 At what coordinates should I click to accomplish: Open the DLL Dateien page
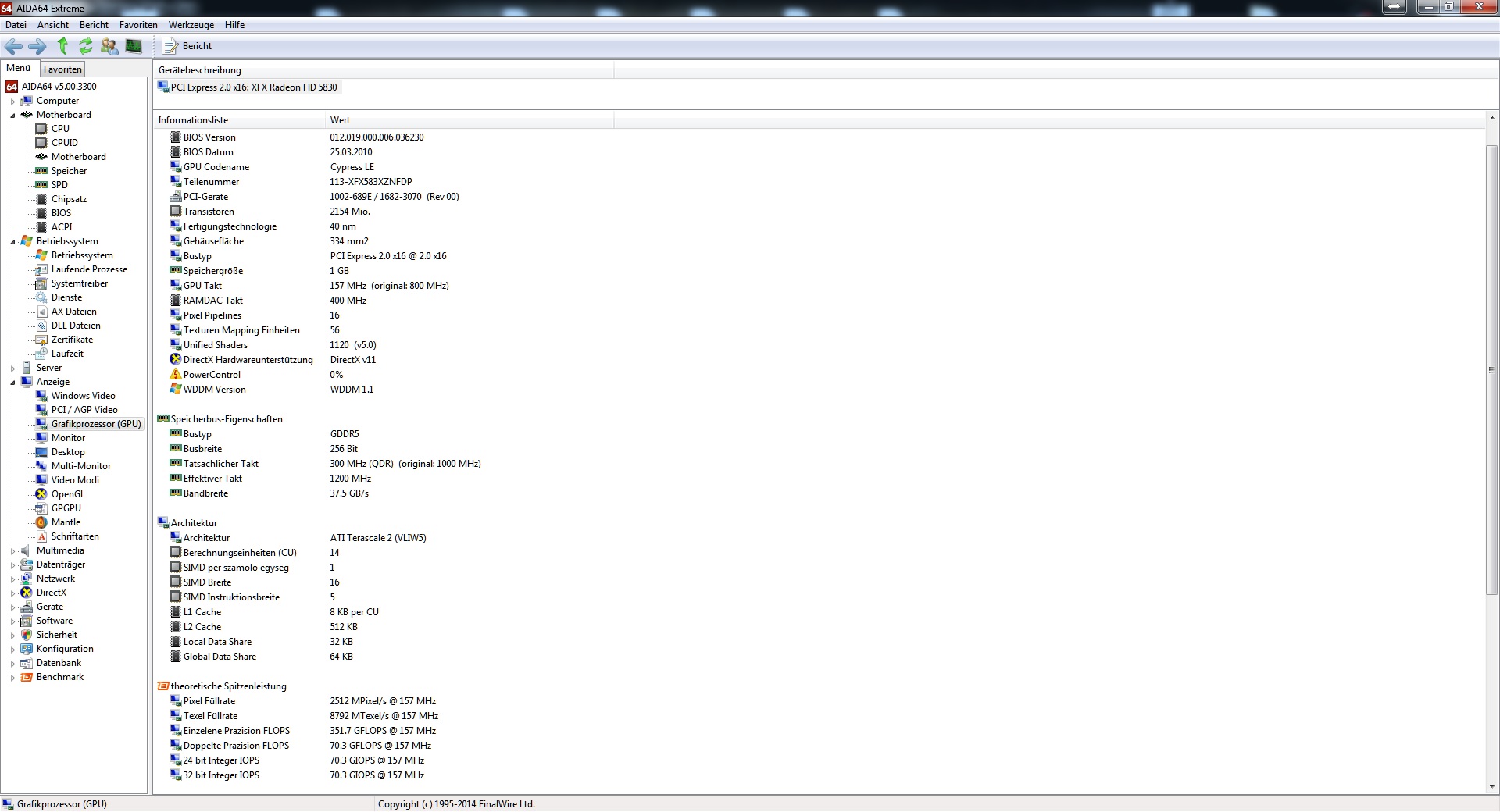pos(76,326)
